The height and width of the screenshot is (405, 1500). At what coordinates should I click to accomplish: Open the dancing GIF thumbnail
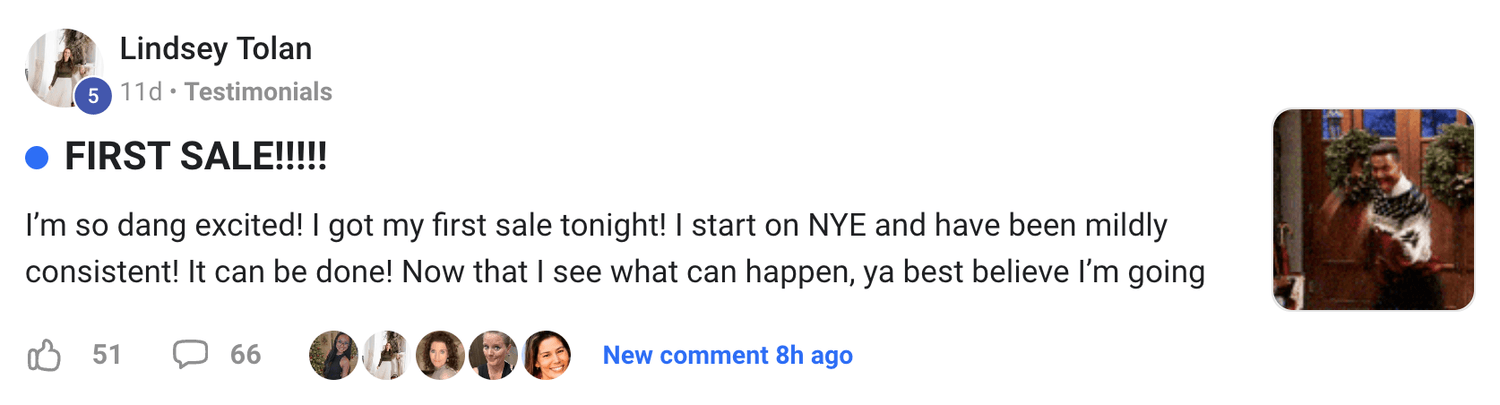pyautogui.click(x=1373, y=210)
